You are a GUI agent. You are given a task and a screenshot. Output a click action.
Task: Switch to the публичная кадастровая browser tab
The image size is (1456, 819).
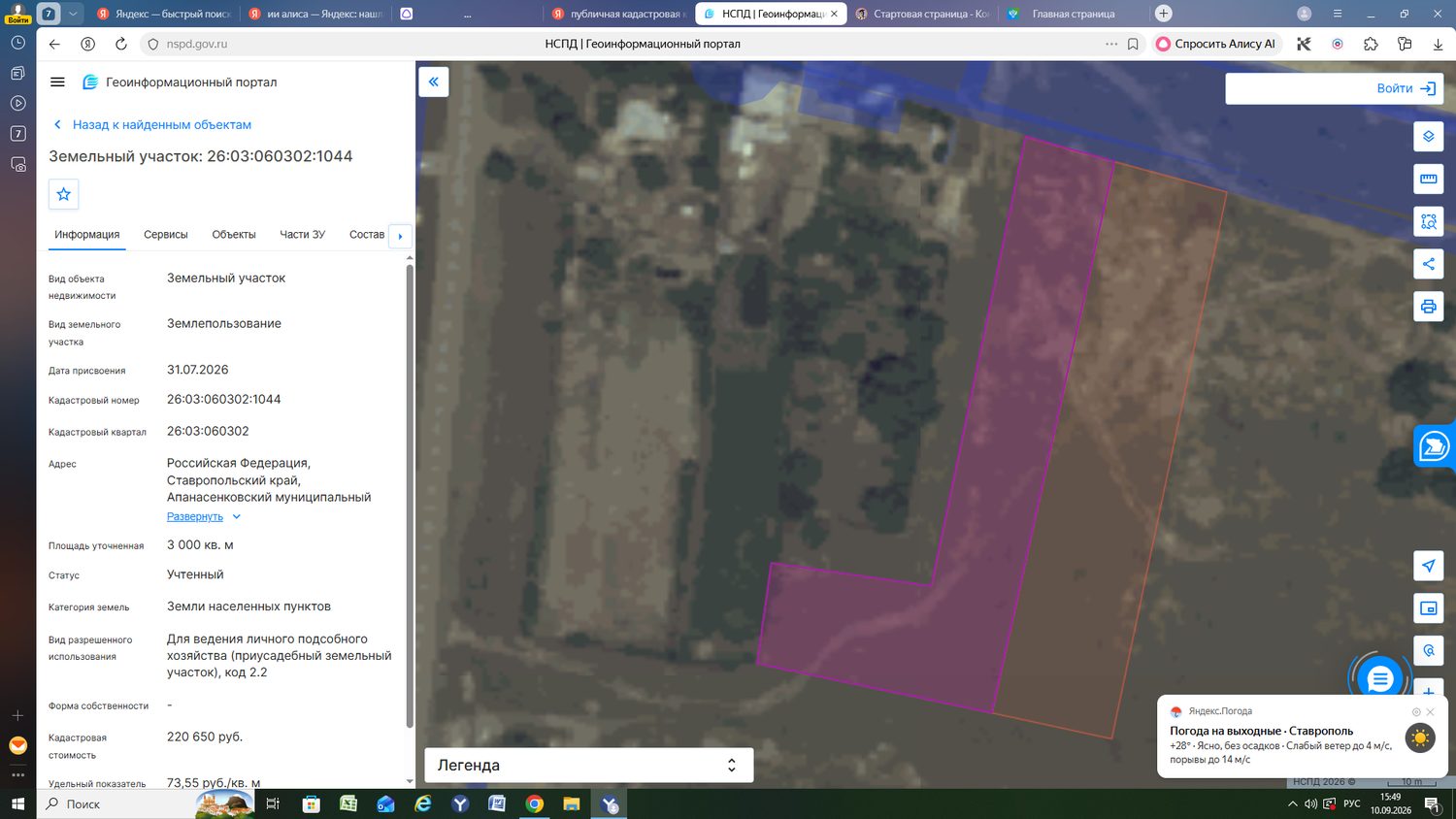coord(618,14)
